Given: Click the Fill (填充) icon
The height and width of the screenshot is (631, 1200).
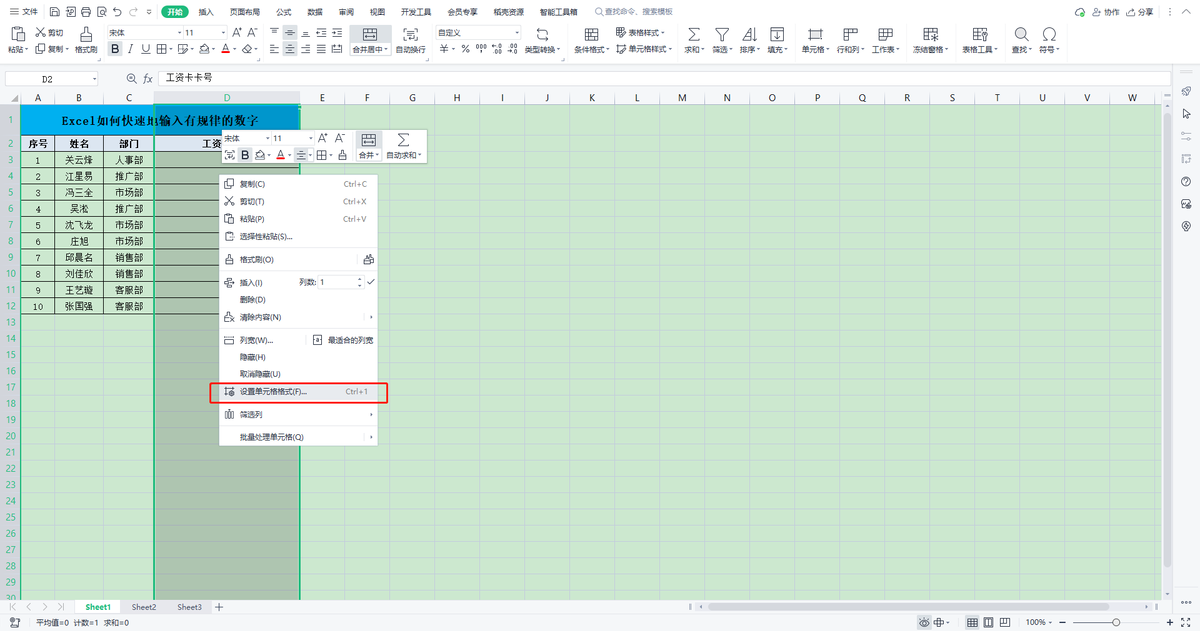Looking at the screenshot, I should tap(777, 34).
